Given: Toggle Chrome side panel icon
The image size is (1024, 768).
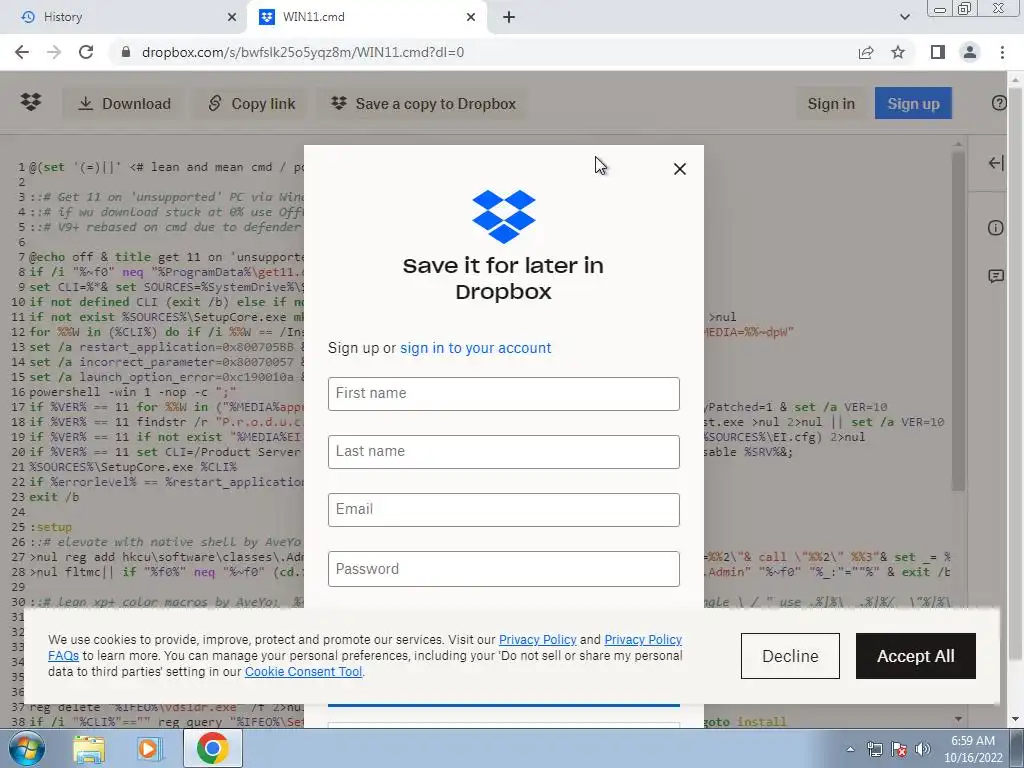Looking at the screenshot, I should (x=938, y=52).
